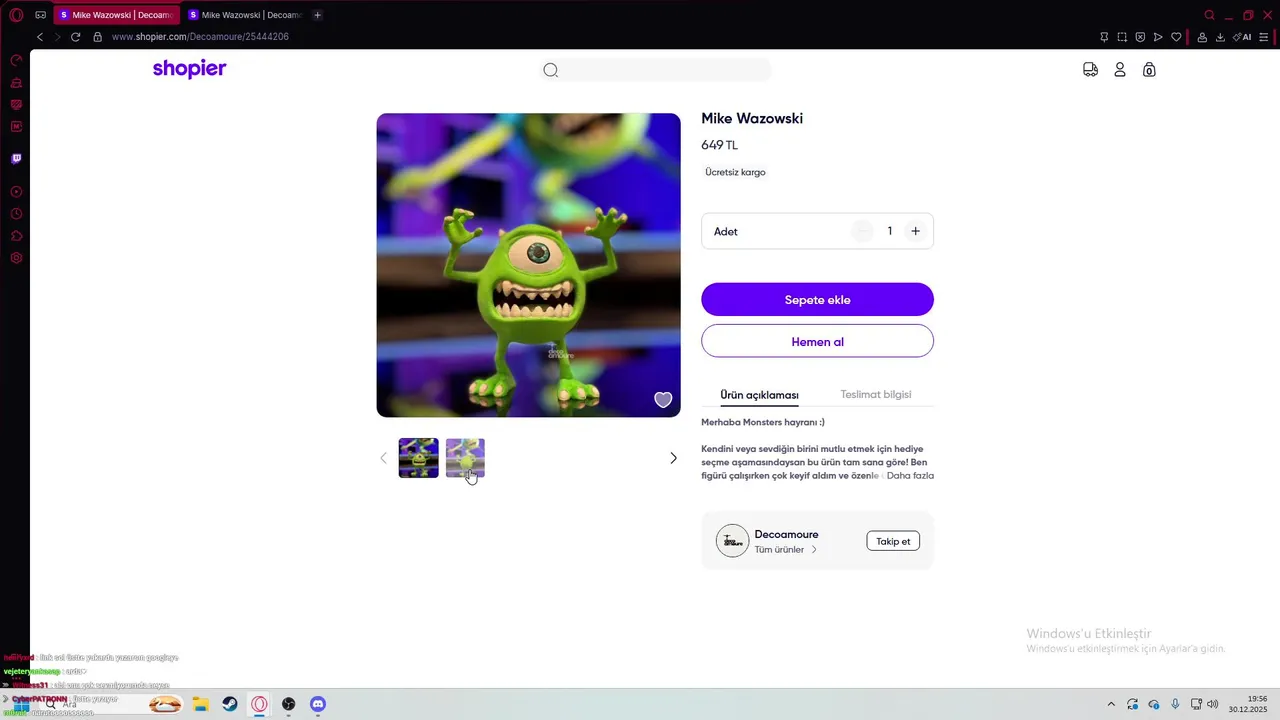Open File Explorer from the taskbar
Screen dimensions: 1280x720
point(200,704)
